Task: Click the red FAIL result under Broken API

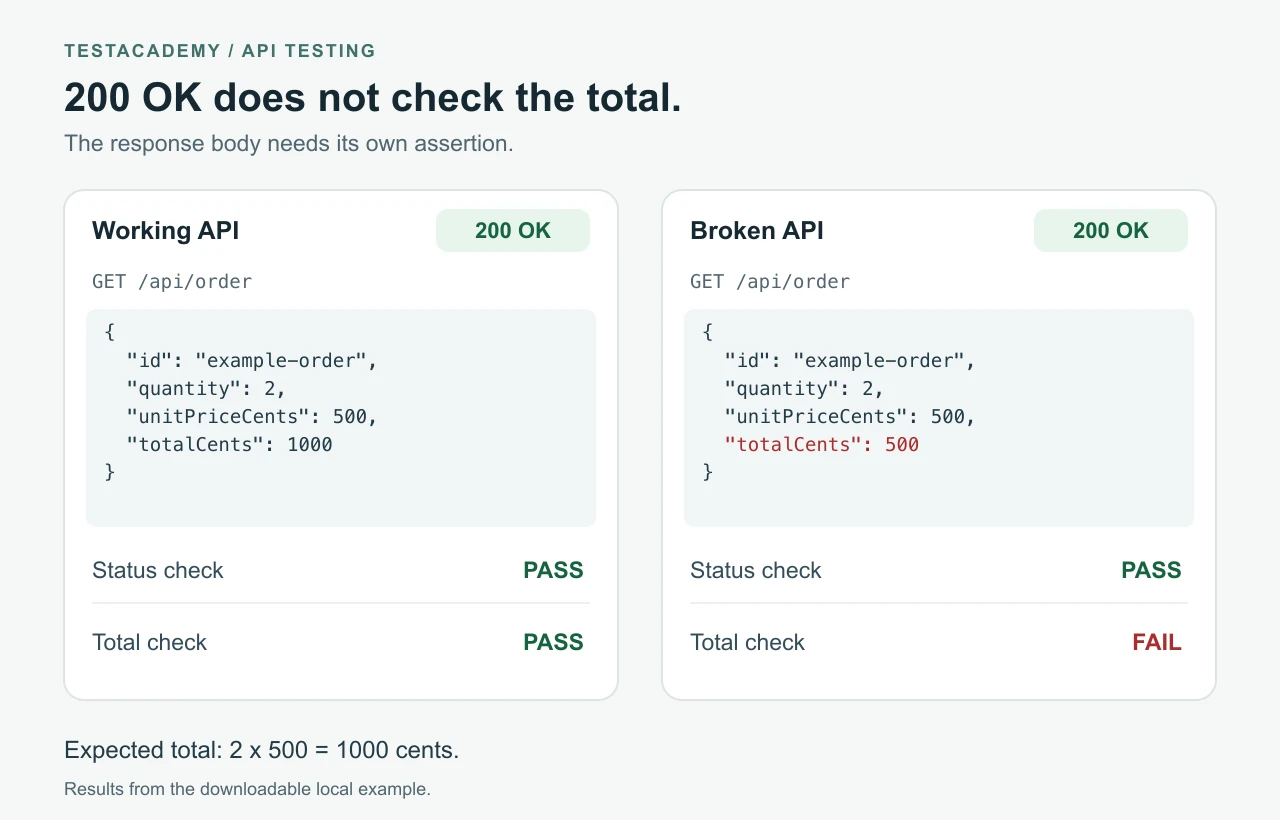Action: [1157, 642]
